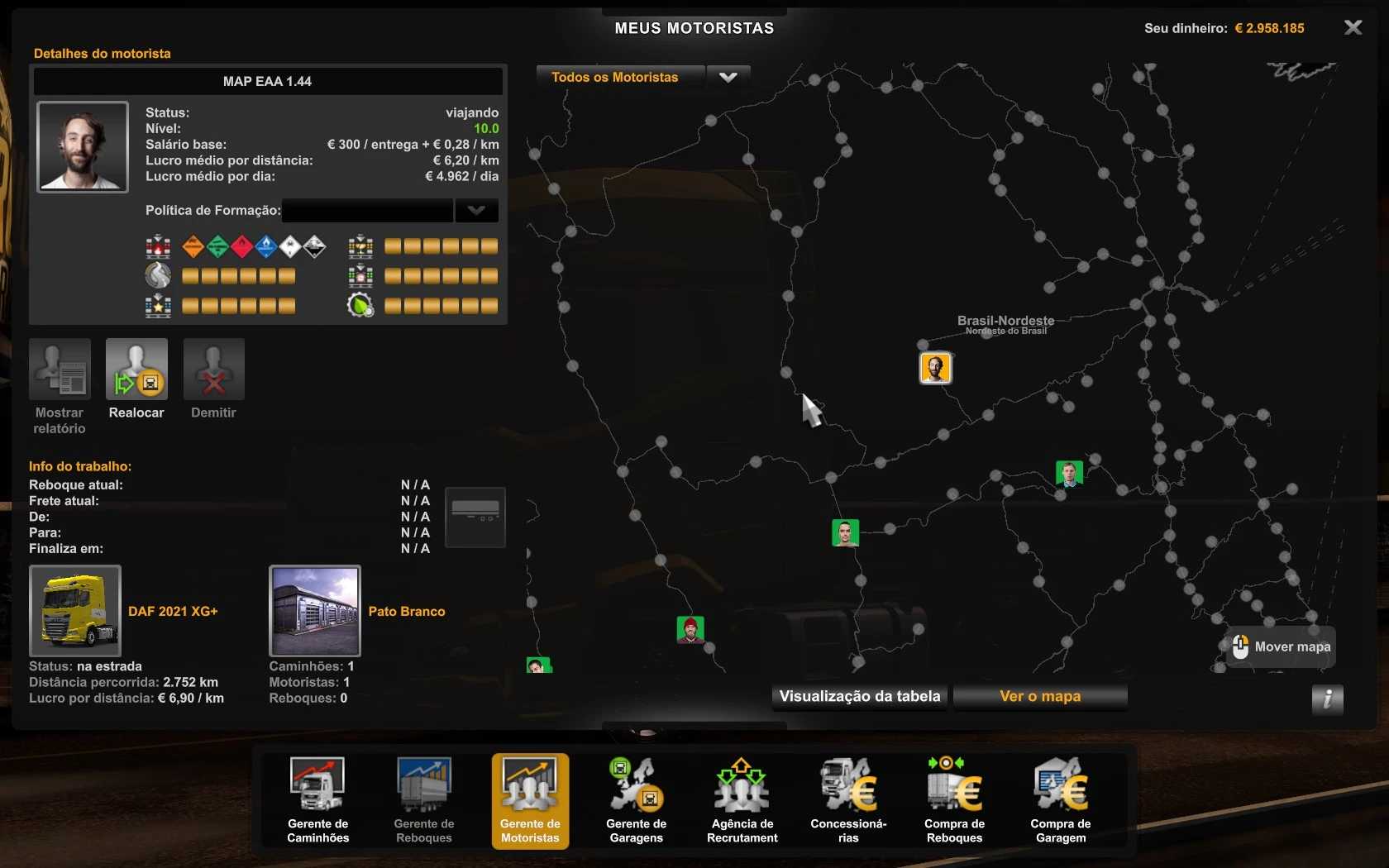Open Política de Formação dropdown arrow
The height and width of the screenshot is (868, 1389).
(x=476, y=211)
